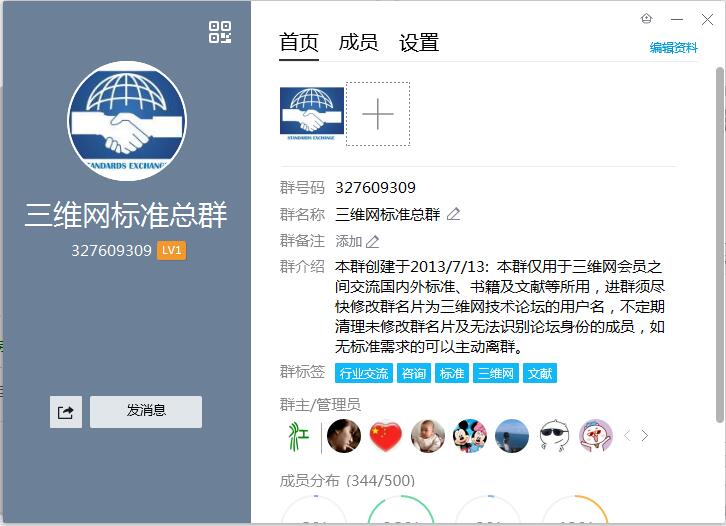Minimize the group profile window

coord(677,19)
